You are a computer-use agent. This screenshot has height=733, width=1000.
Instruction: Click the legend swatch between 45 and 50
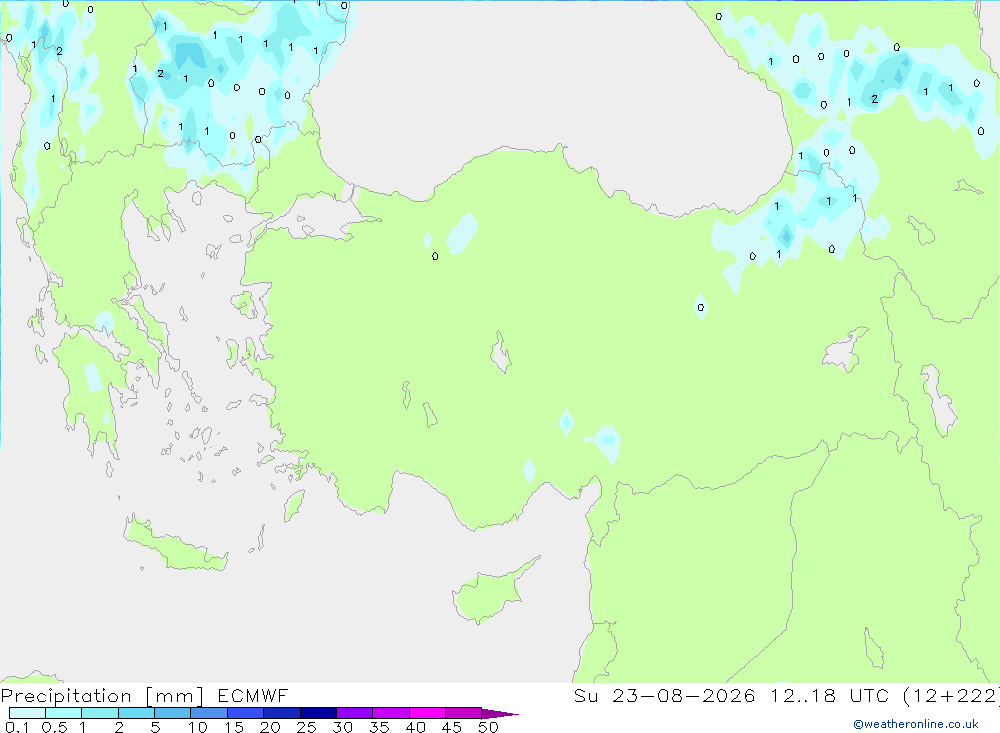(464, 713)
